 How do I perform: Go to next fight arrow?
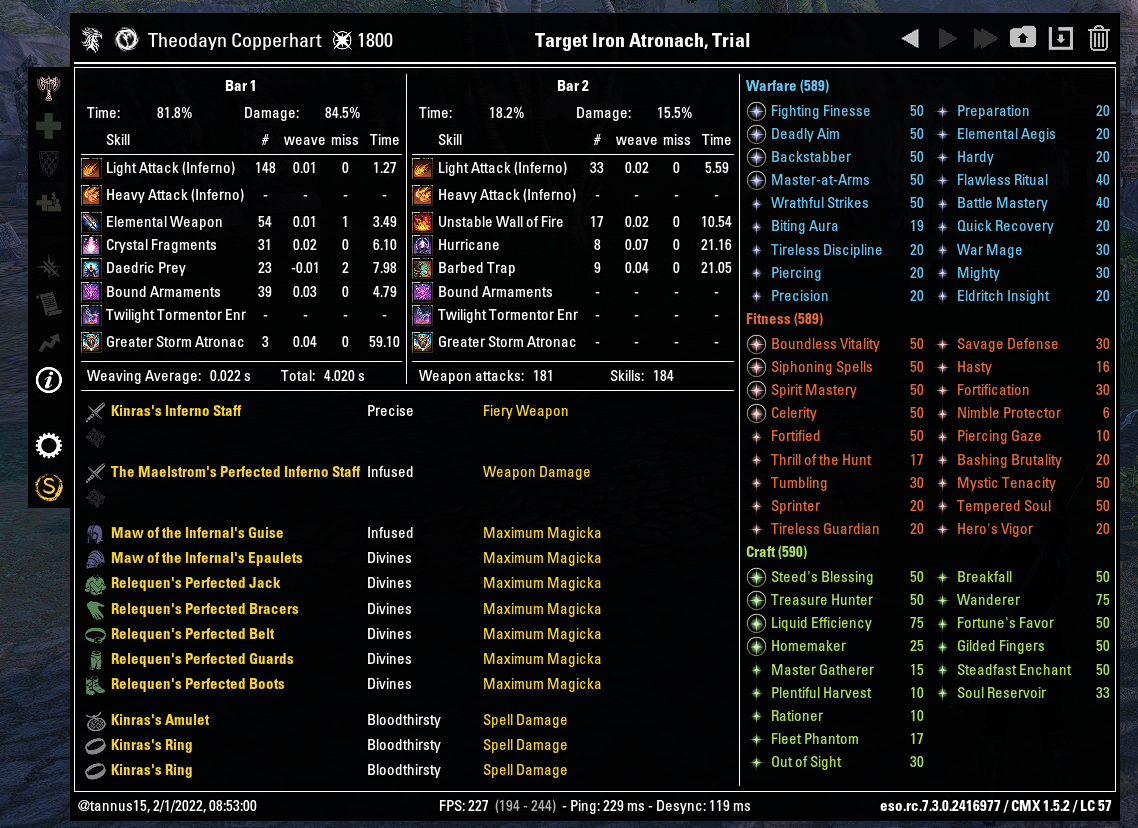point(947,38)
